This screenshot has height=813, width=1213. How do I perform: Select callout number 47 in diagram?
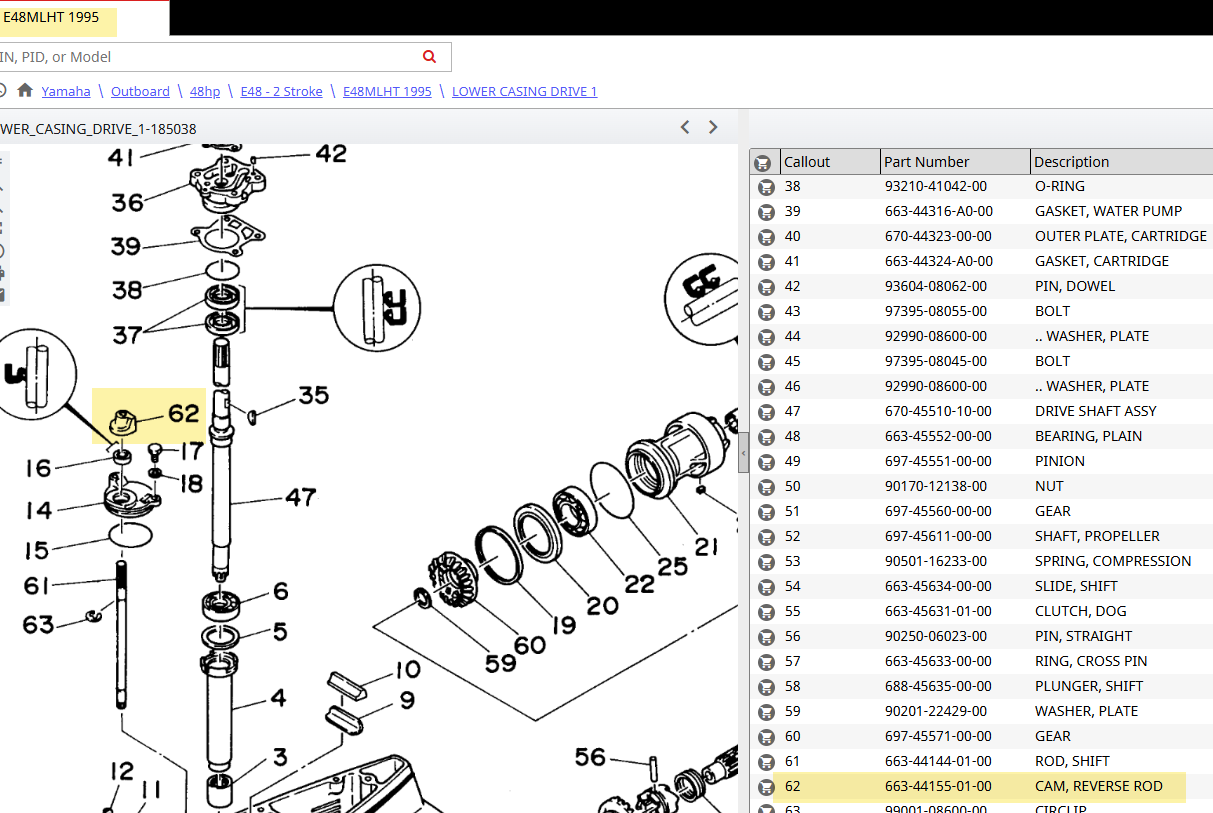(x=300, y=497)
